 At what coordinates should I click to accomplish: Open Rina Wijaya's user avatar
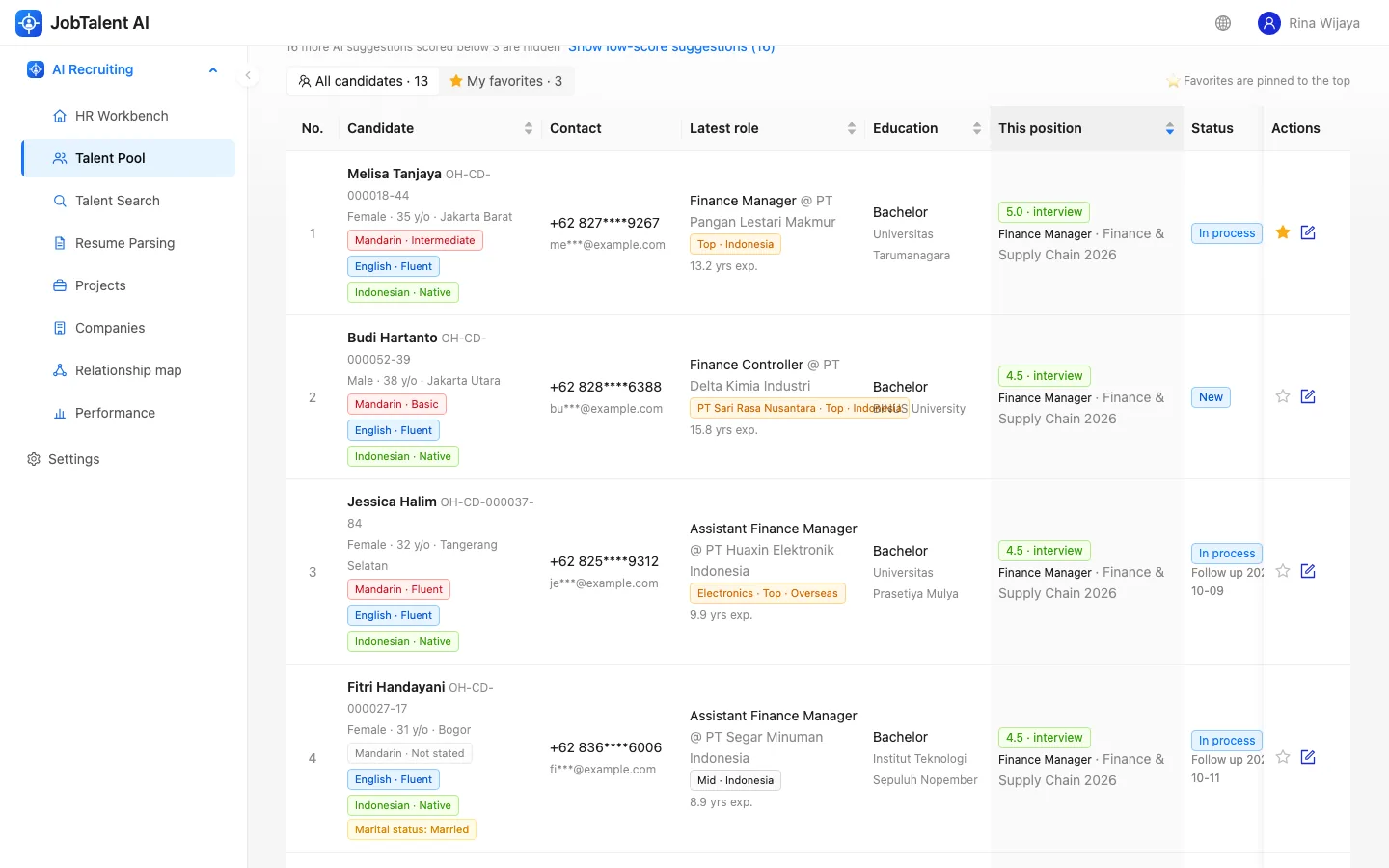[x=1269, y=23]
